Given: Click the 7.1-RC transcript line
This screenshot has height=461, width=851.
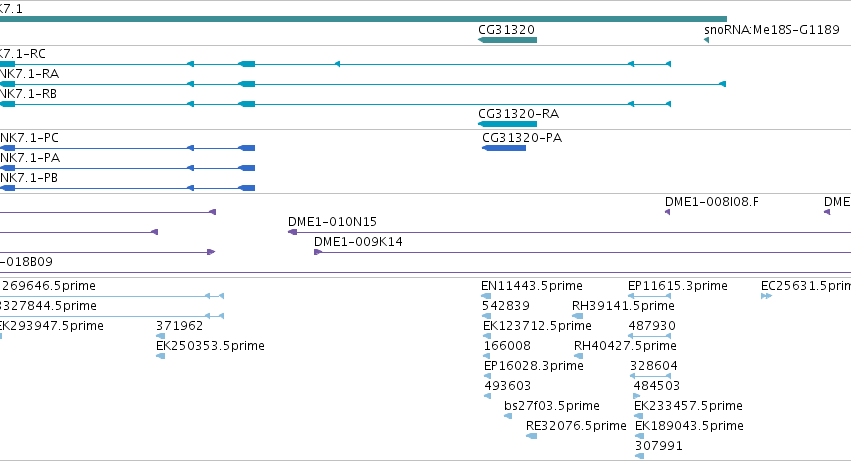Looking at the screenshot, I should [x=335, y=64].
